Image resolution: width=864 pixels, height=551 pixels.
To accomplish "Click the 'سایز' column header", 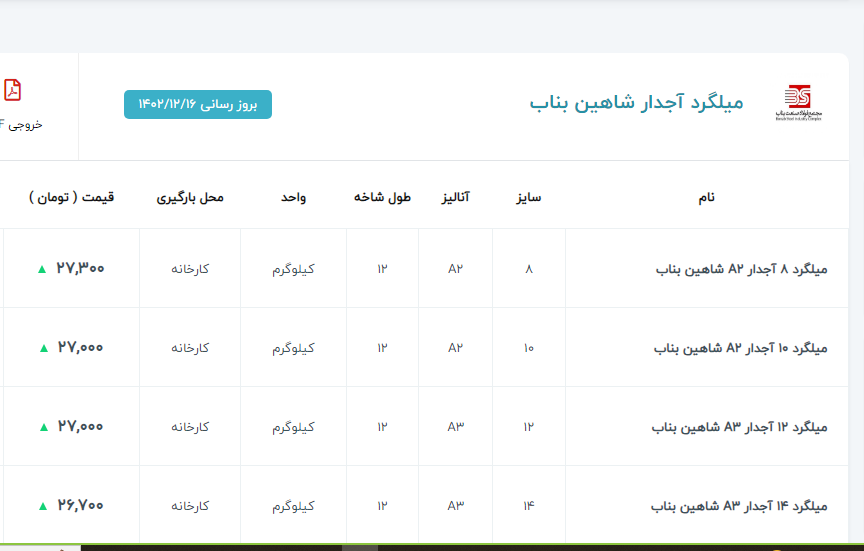I will 528,197.
